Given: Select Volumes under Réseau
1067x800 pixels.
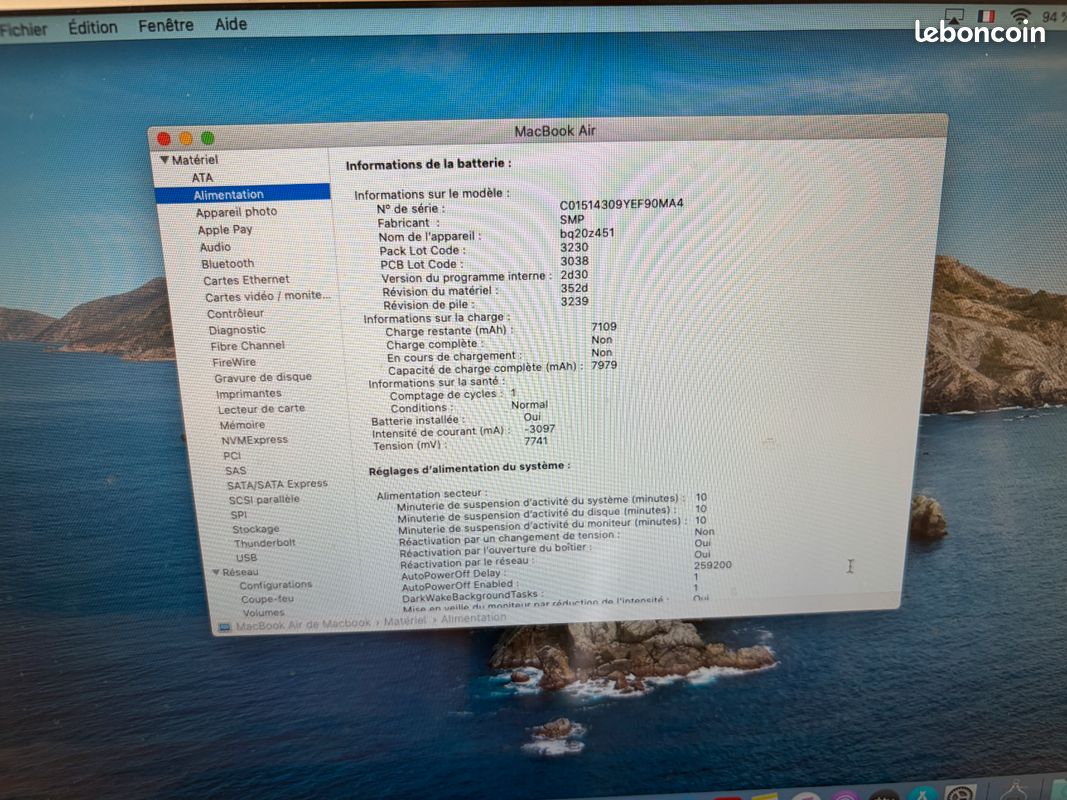Looking at the screenshot, I should pos(263,613).
